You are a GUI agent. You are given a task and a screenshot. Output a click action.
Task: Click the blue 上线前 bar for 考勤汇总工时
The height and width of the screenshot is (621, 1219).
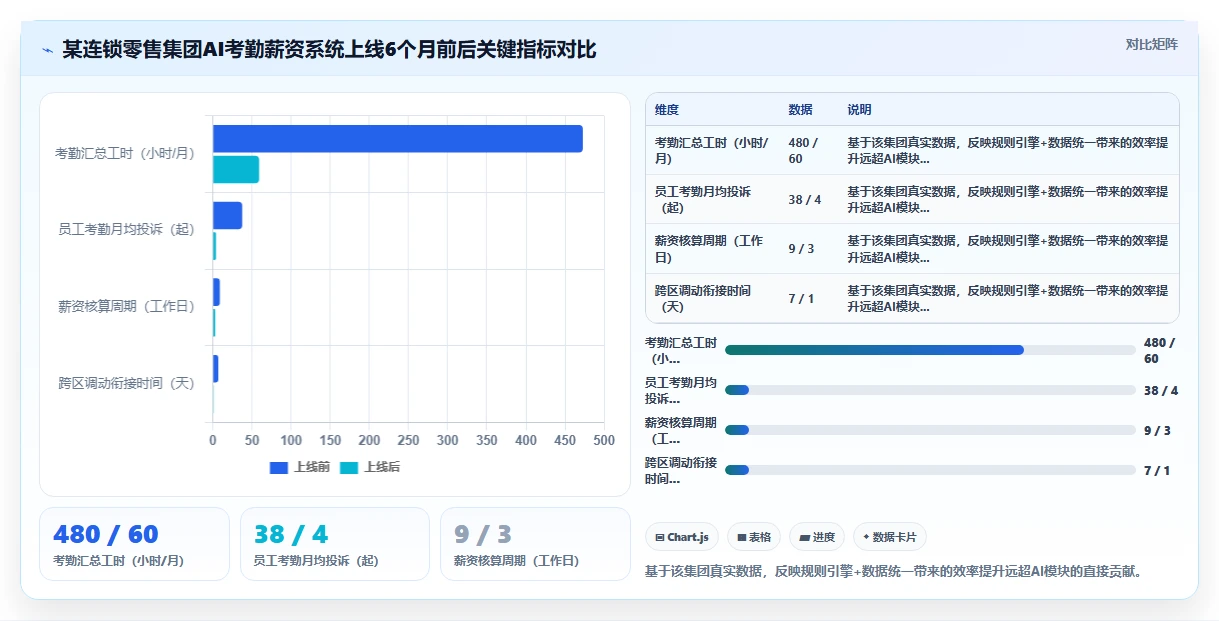(397, 139)
